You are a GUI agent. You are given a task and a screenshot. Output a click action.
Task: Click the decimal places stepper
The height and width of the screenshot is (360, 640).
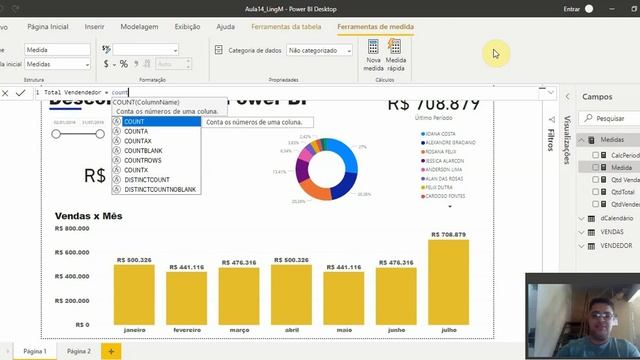click(x=188, y=64)
